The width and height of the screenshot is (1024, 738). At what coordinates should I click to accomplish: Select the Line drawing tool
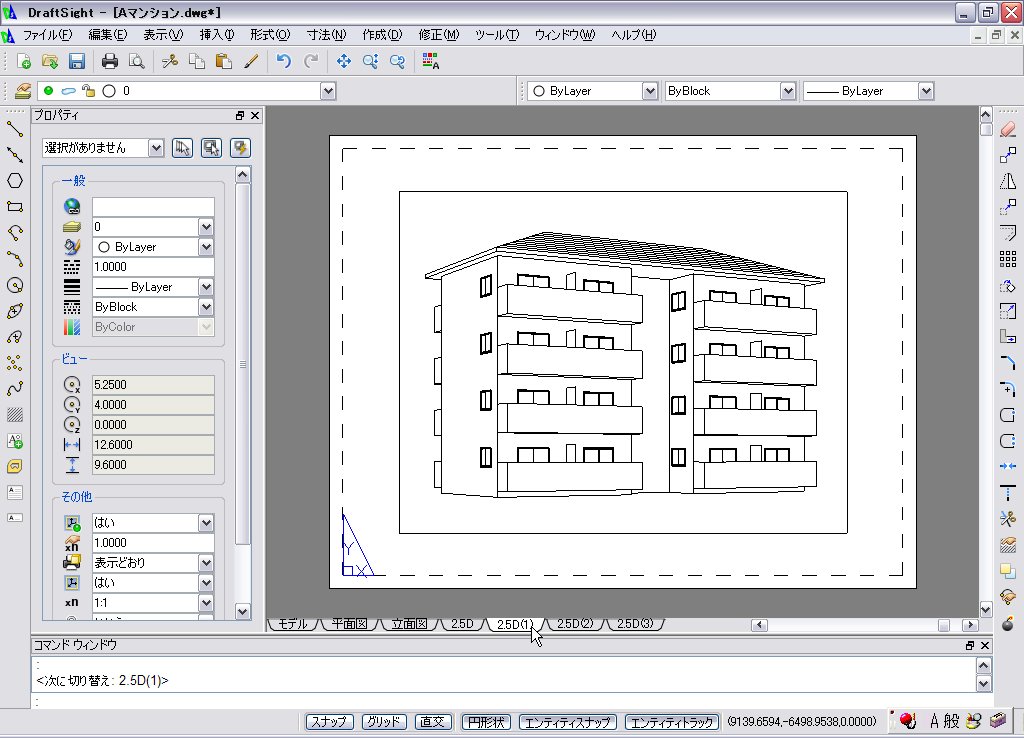click(14, 129)
